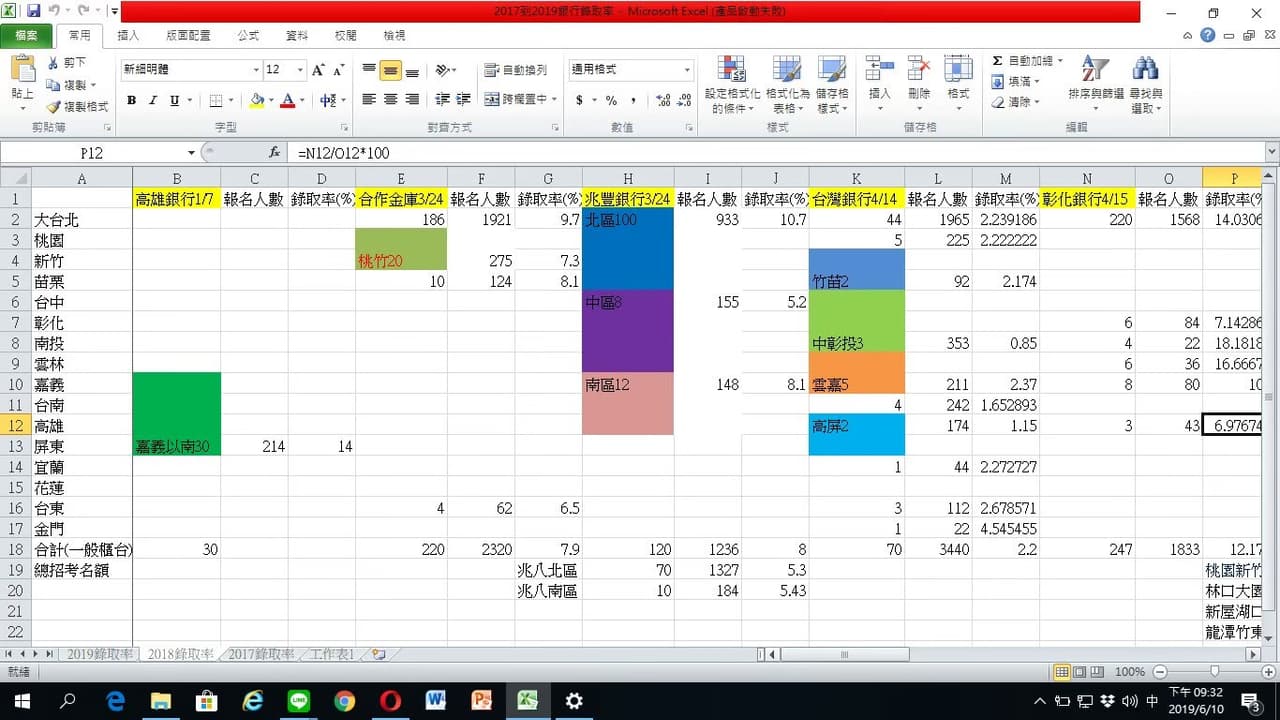The height and width of the screenshot is (720, 1280).
Task: Expand the Name Box dropdown
Action: [191, 153]
